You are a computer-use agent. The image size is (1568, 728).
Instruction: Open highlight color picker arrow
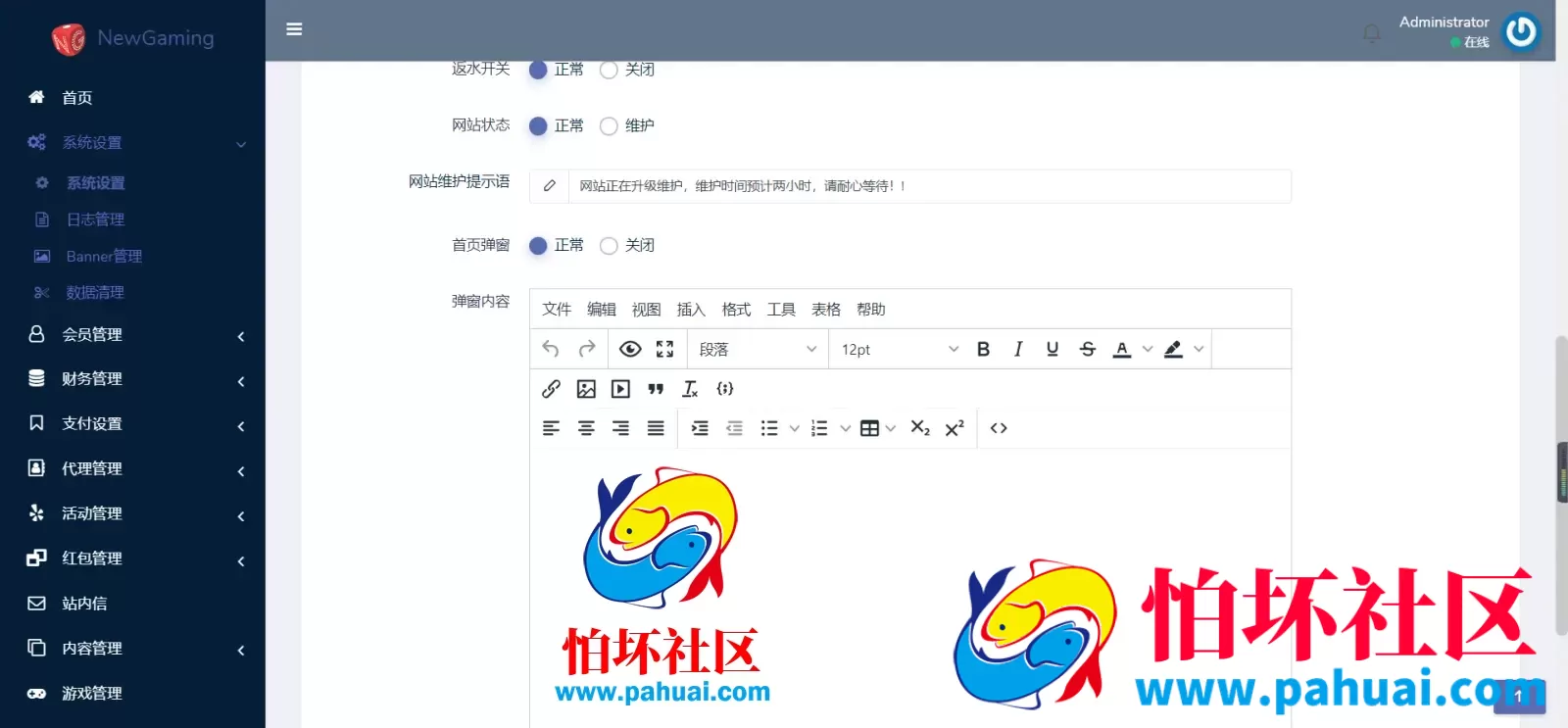pyautogui.click(x=1199, y=349)
